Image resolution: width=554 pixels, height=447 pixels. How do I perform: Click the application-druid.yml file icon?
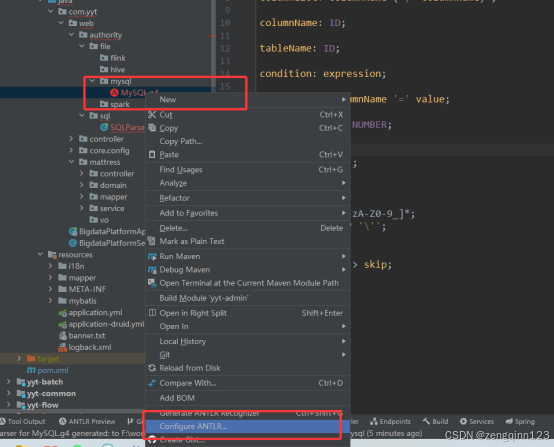pos(63,324)
